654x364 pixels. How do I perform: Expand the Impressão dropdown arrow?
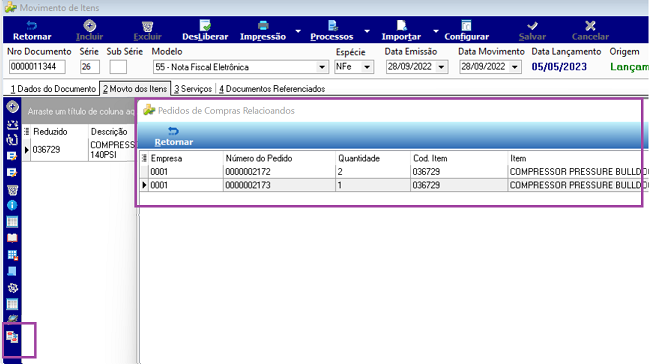(x=298, y=31)
